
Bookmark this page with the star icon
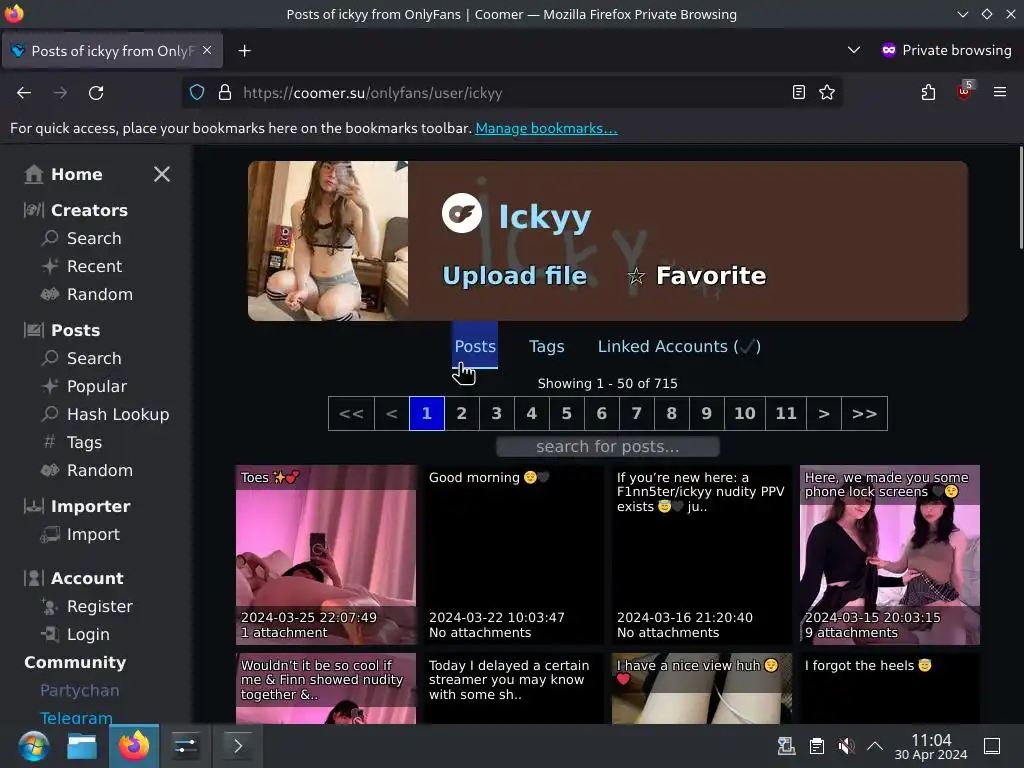tap(827, 93)
